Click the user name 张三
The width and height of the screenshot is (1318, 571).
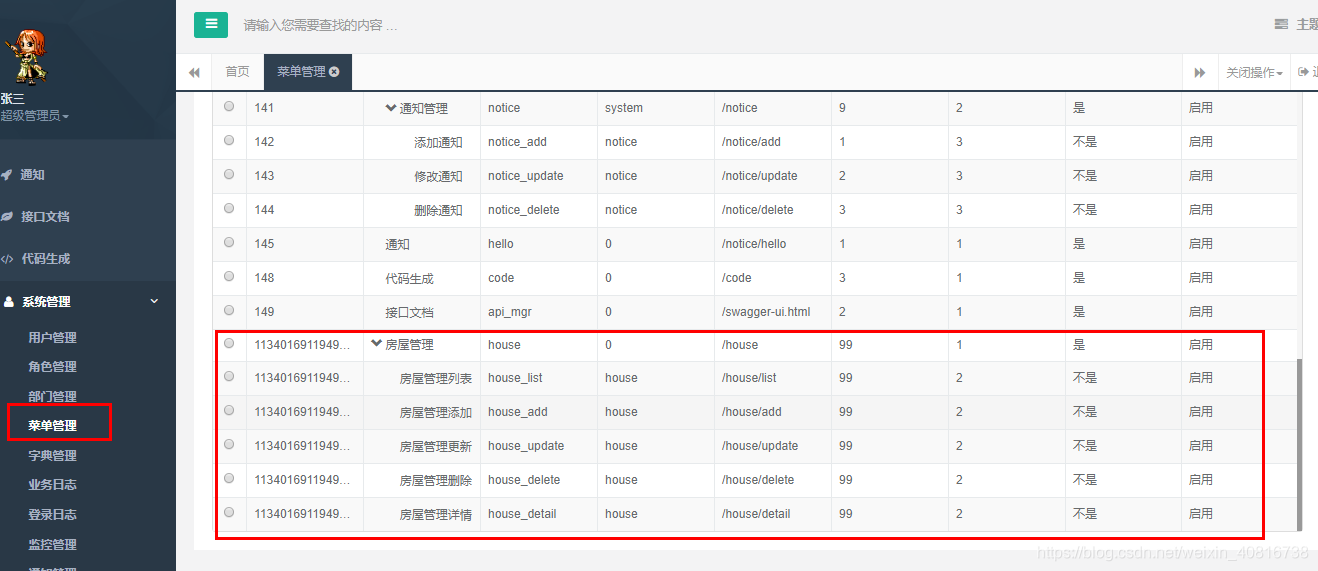coord(12,99)
